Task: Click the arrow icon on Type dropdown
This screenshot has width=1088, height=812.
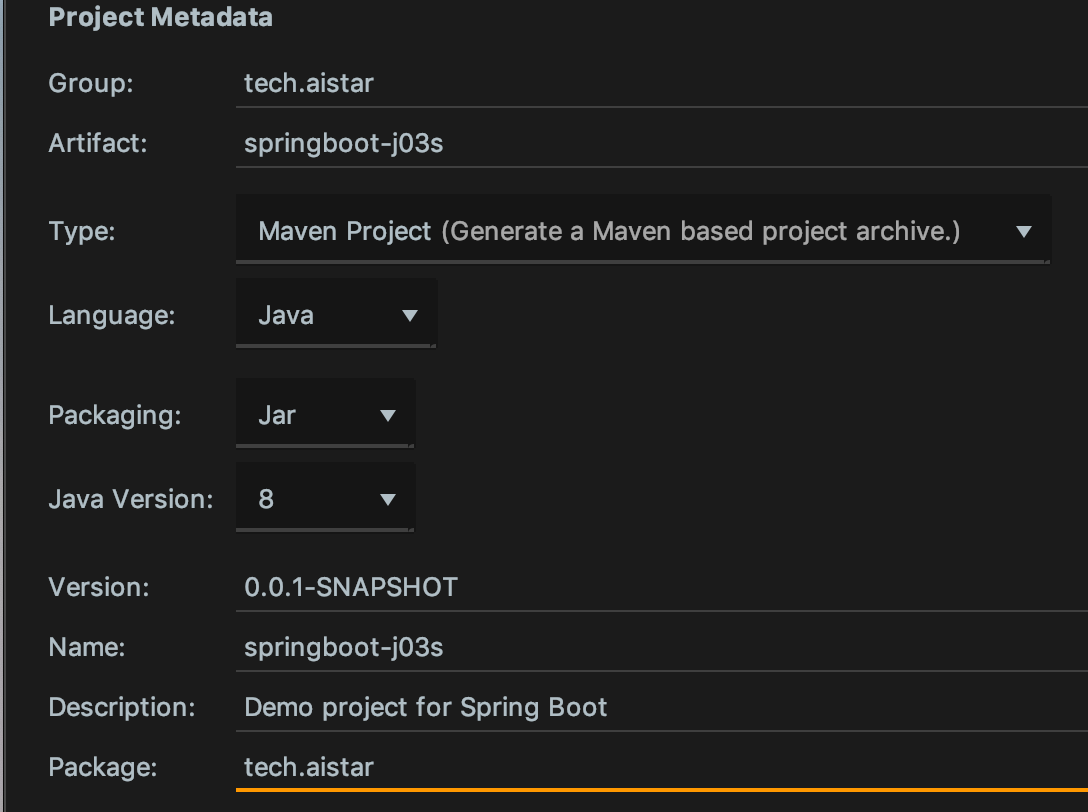Action: (1023, 232)
